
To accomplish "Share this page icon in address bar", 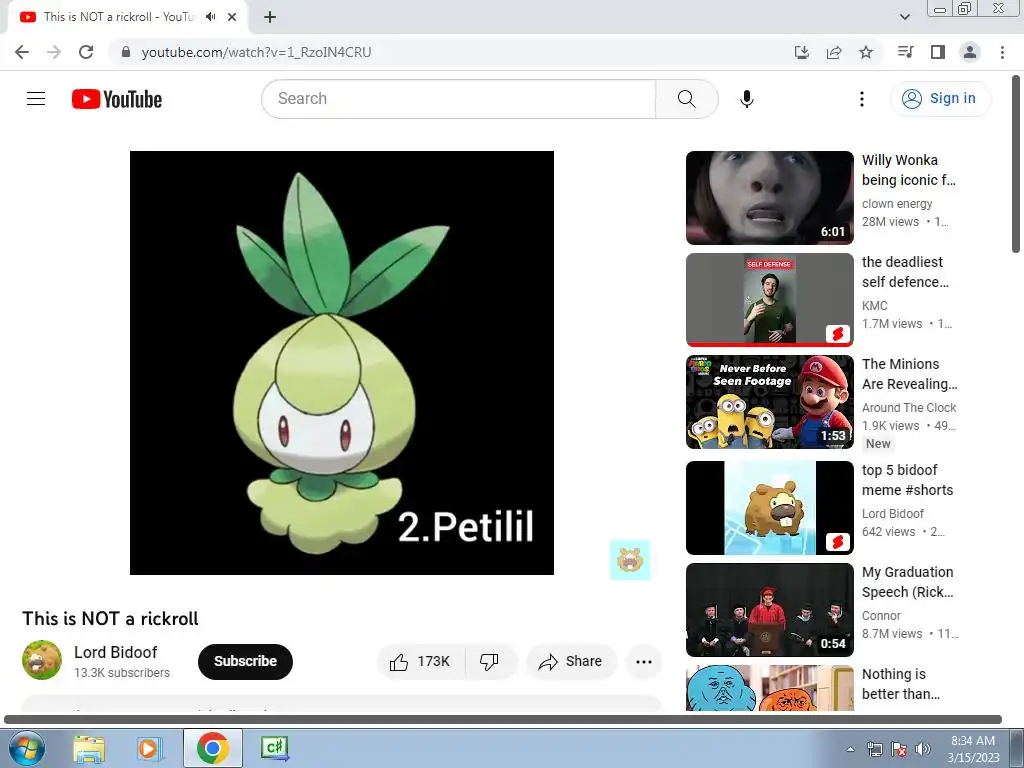I will (834, 52).
